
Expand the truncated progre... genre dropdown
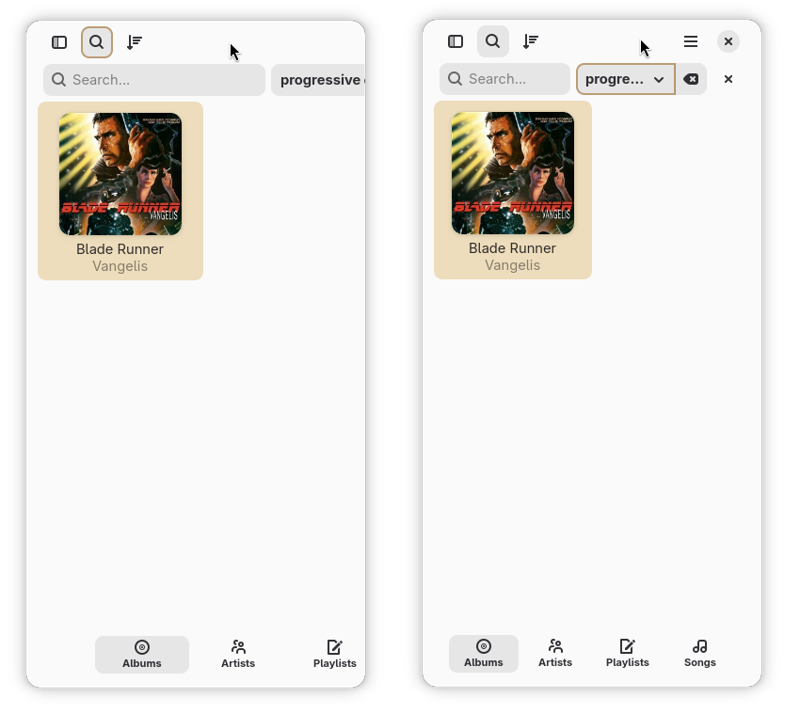[x=626, y=79]
